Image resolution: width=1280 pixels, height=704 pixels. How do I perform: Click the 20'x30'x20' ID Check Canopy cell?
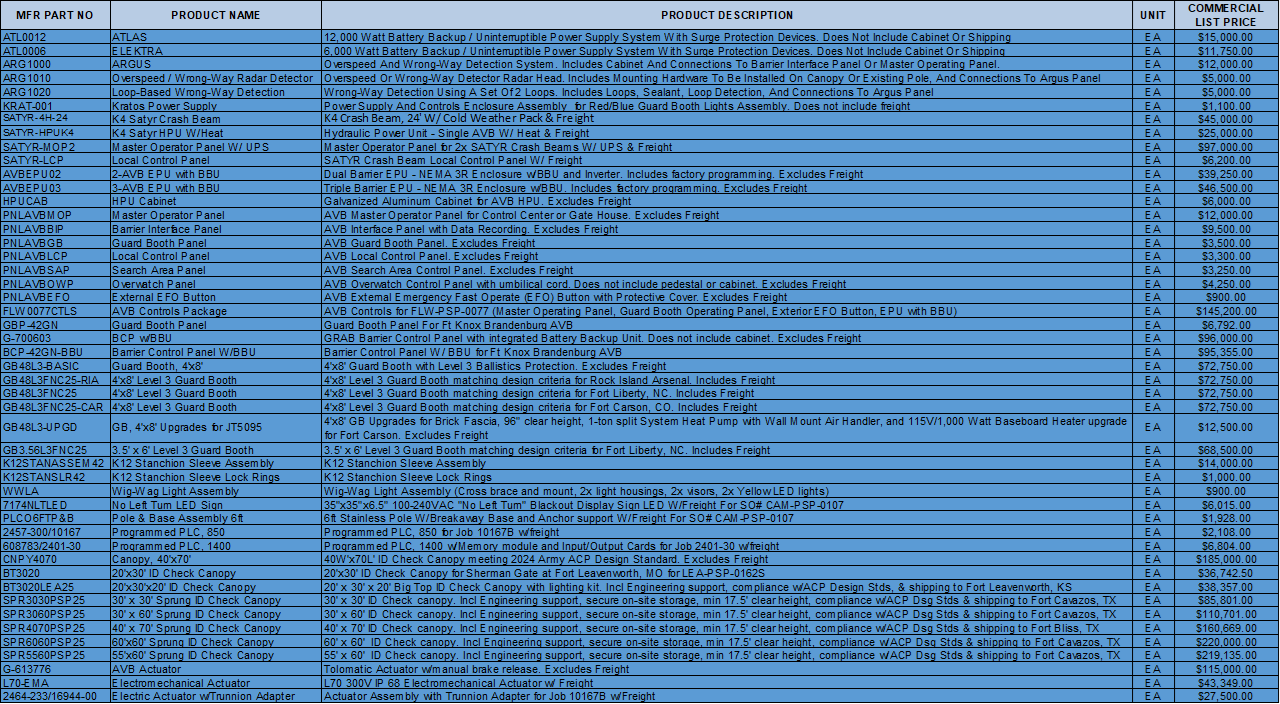tap(215, 587)
